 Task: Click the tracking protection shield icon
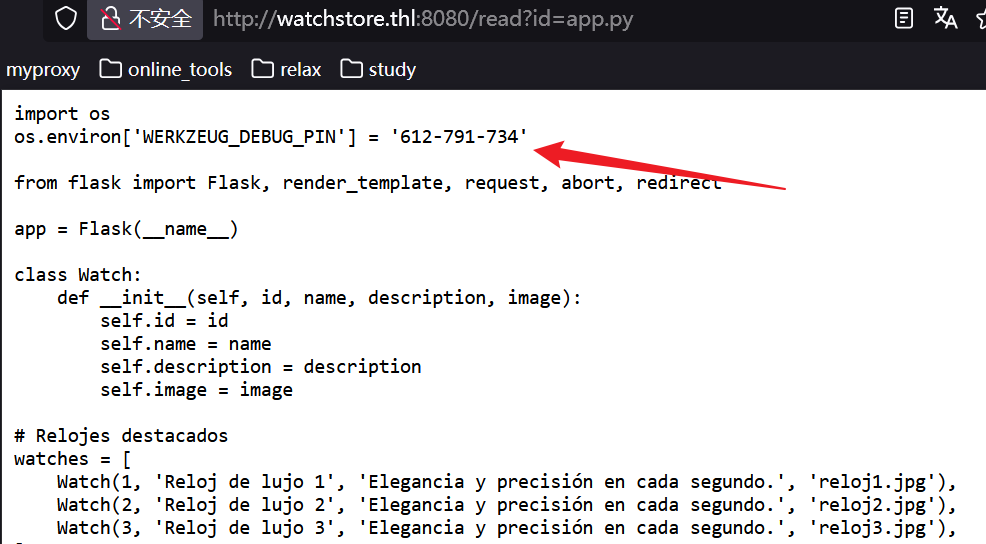[x=66, y=19]
